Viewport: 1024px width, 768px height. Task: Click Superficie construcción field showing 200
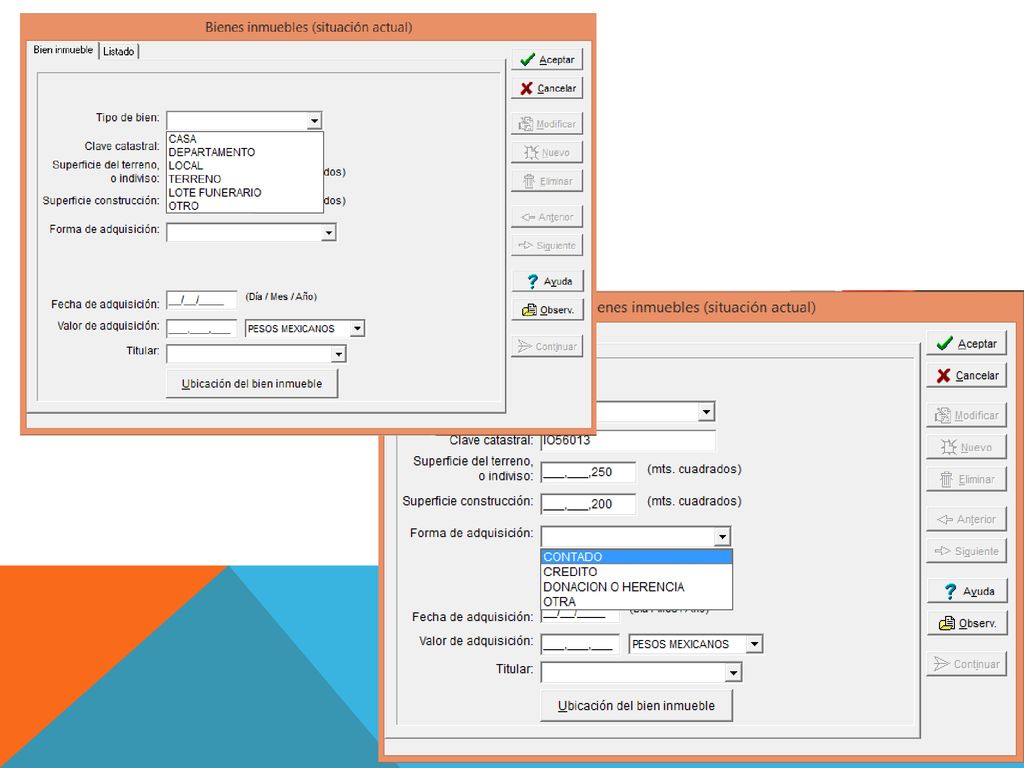pos(588,504)
